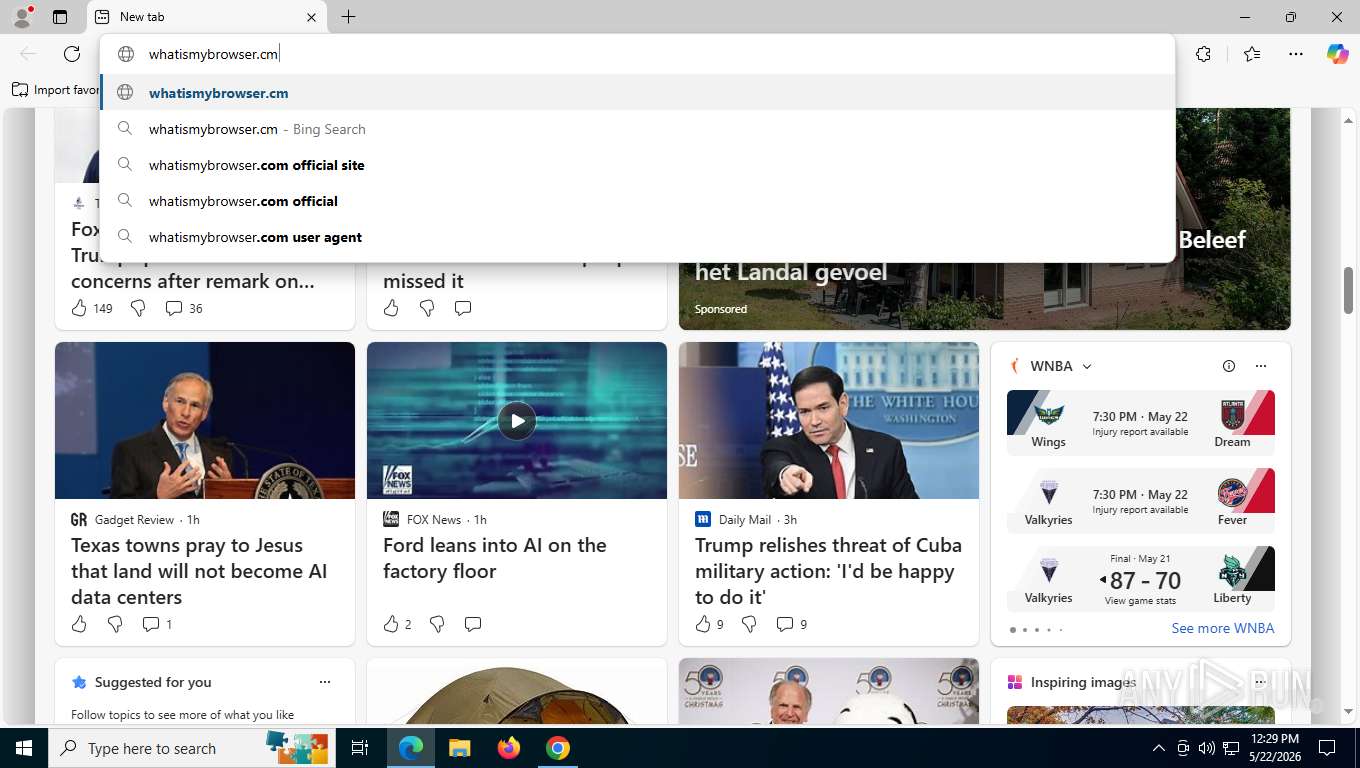Open the volume control in tray
Screen dimensions: 1360x768
(x=1207, y=748)
